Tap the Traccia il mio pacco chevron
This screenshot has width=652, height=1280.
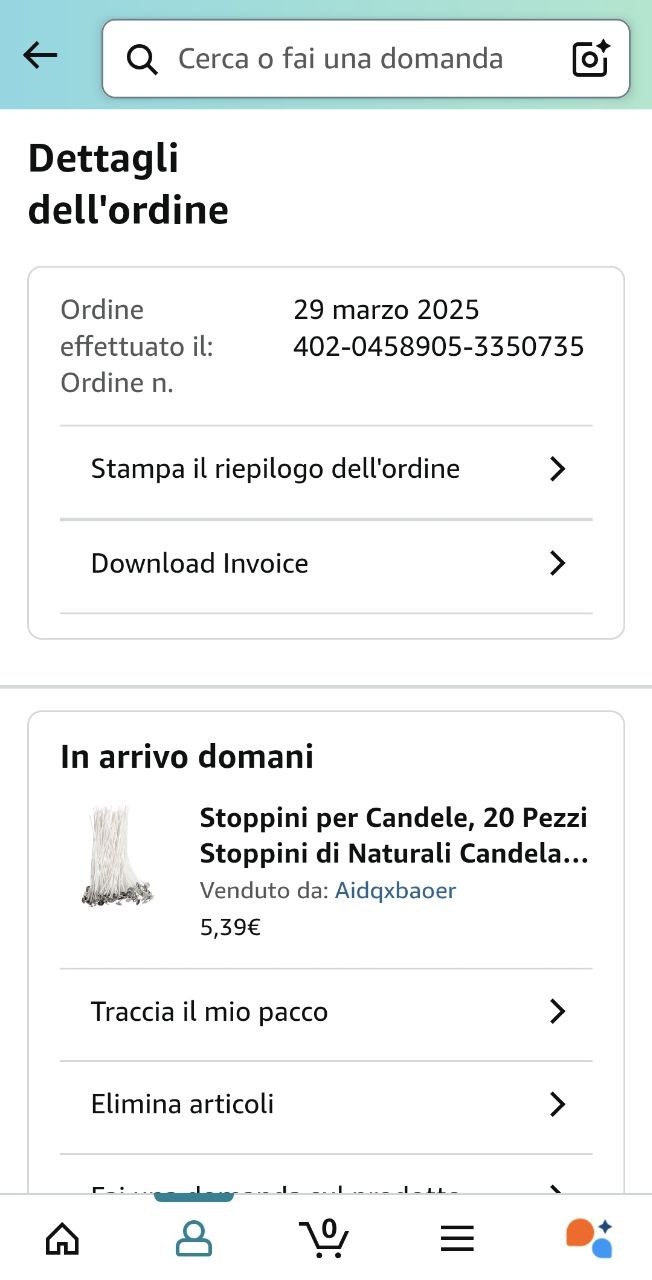tap(558, 1012)
